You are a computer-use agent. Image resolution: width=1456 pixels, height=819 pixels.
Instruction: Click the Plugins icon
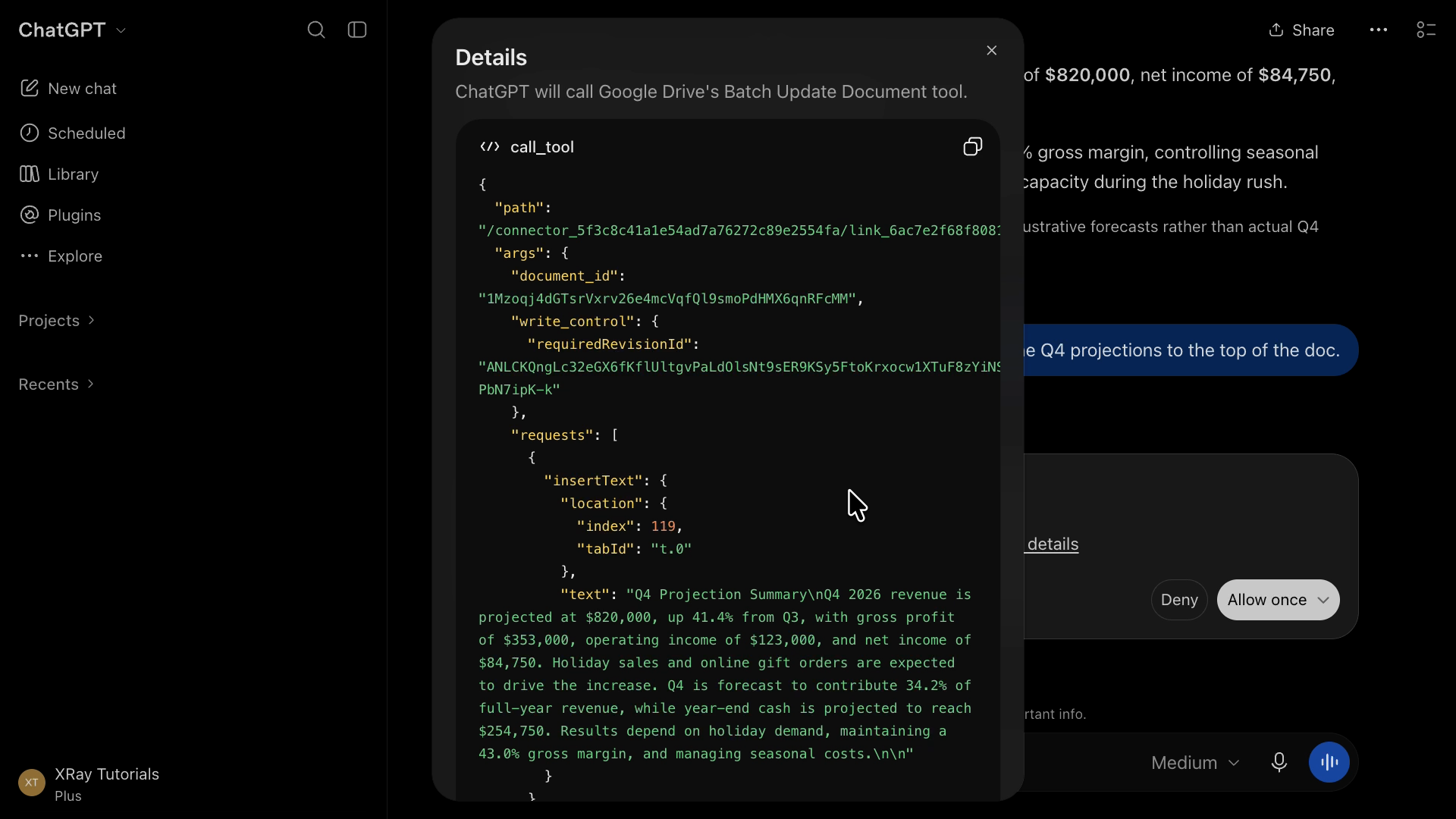pos(30,215)
